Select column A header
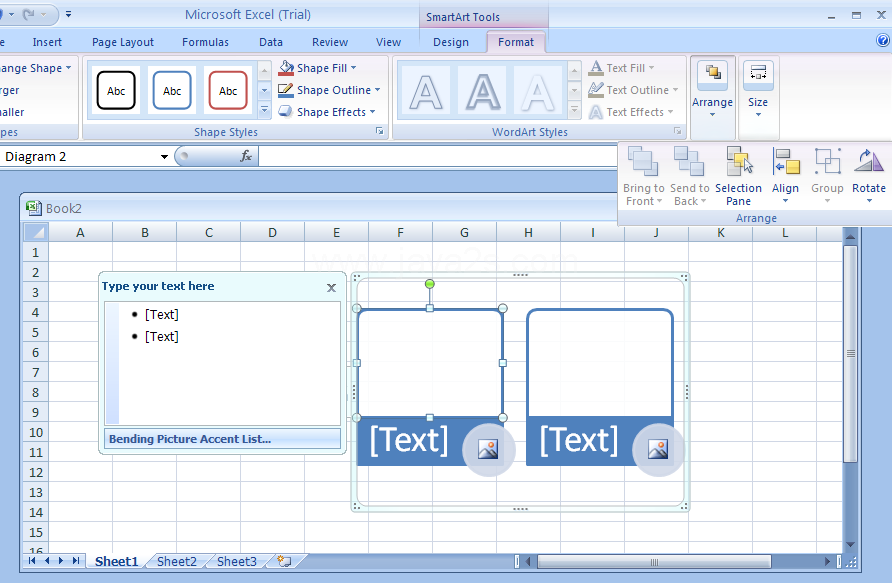 click(80, 232)
